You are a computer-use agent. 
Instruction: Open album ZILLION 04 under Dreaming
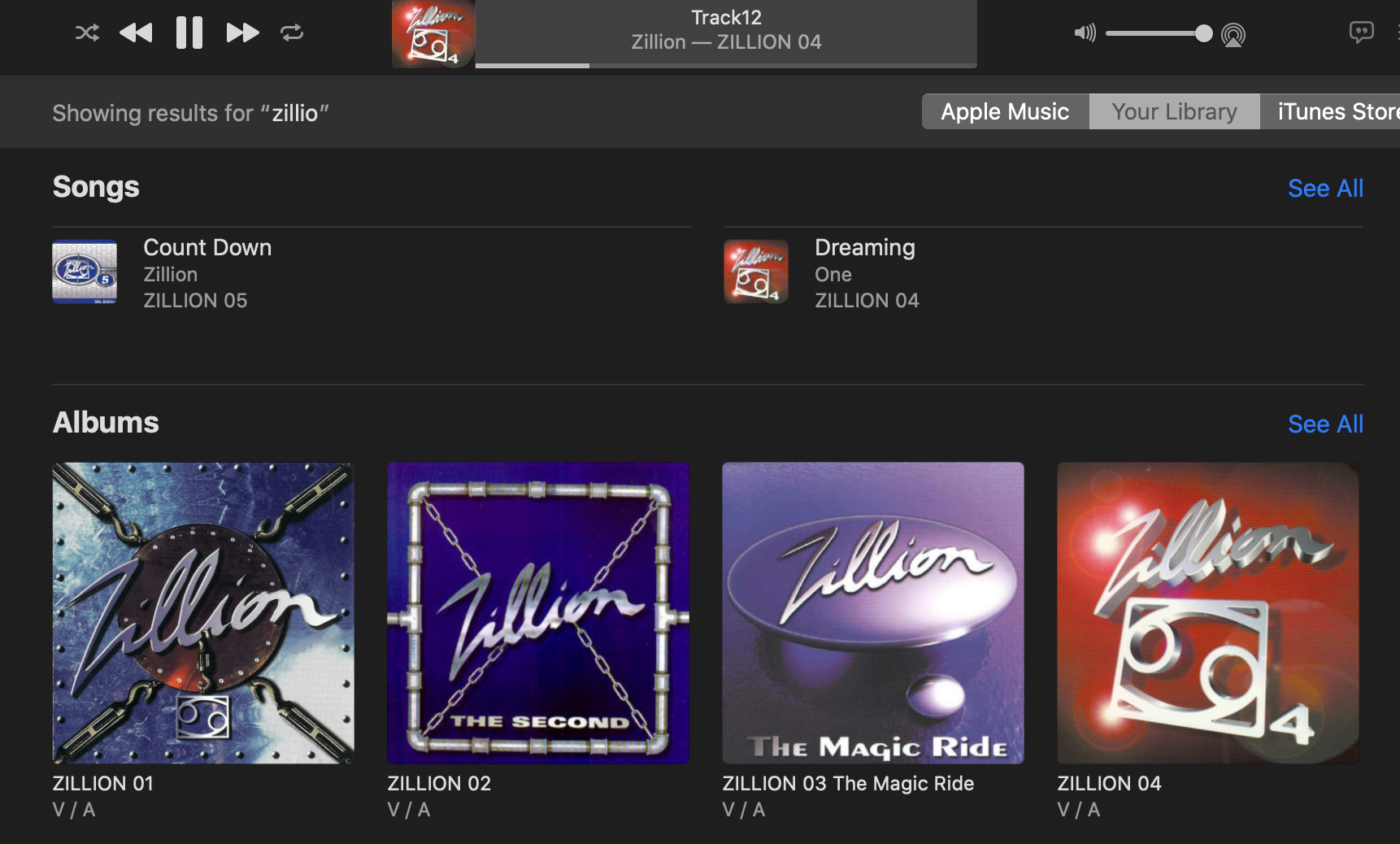tap(867, 300)
